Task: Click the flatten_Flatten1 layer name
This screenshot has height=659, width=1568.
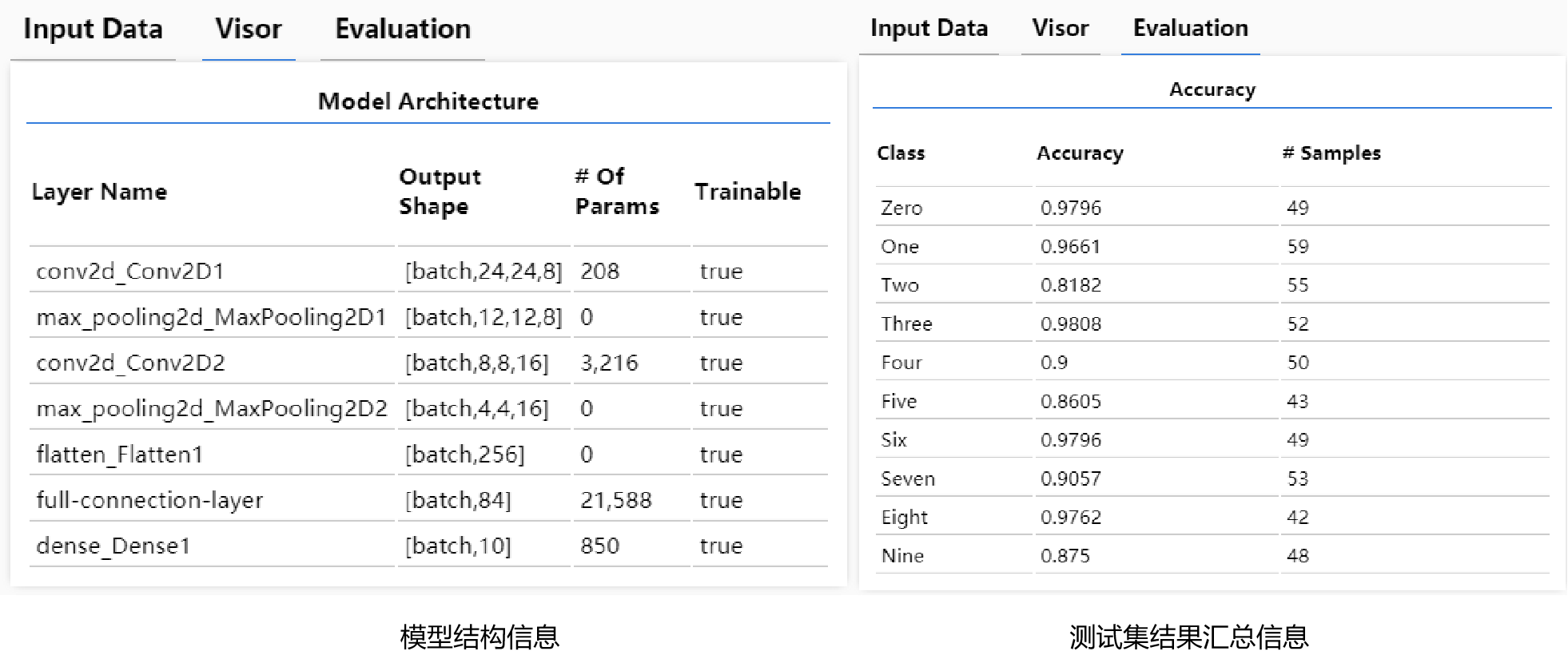Action: [x=120, y=455]
